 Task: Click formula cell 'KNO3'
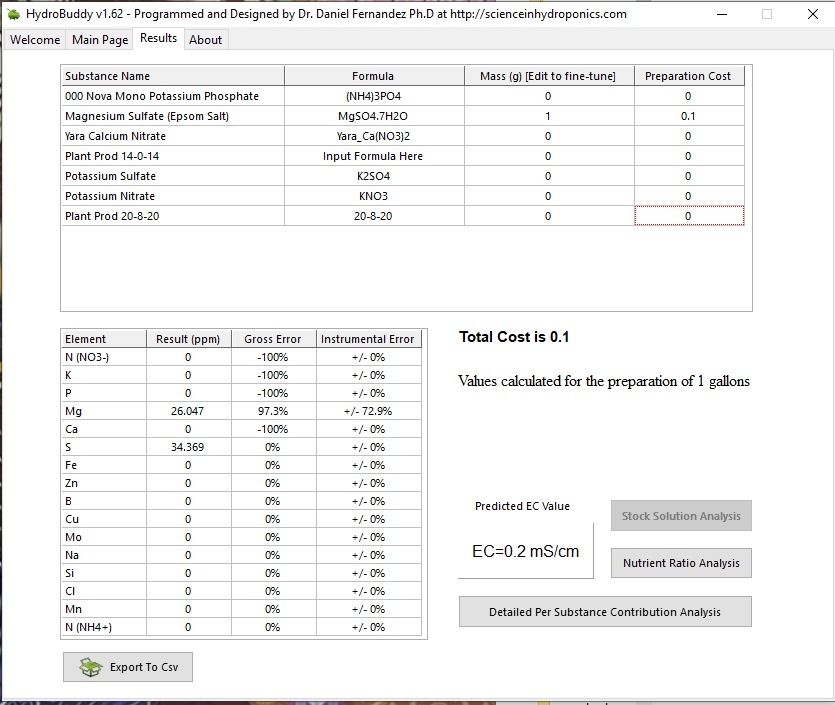point(373,196)
